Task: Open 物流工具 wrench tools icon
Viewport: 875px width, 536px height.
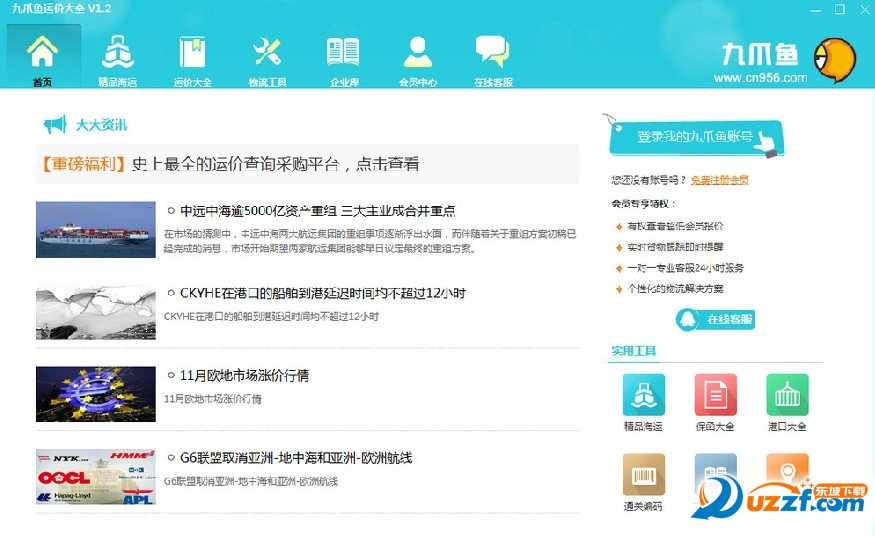Action: pos(267,52)
